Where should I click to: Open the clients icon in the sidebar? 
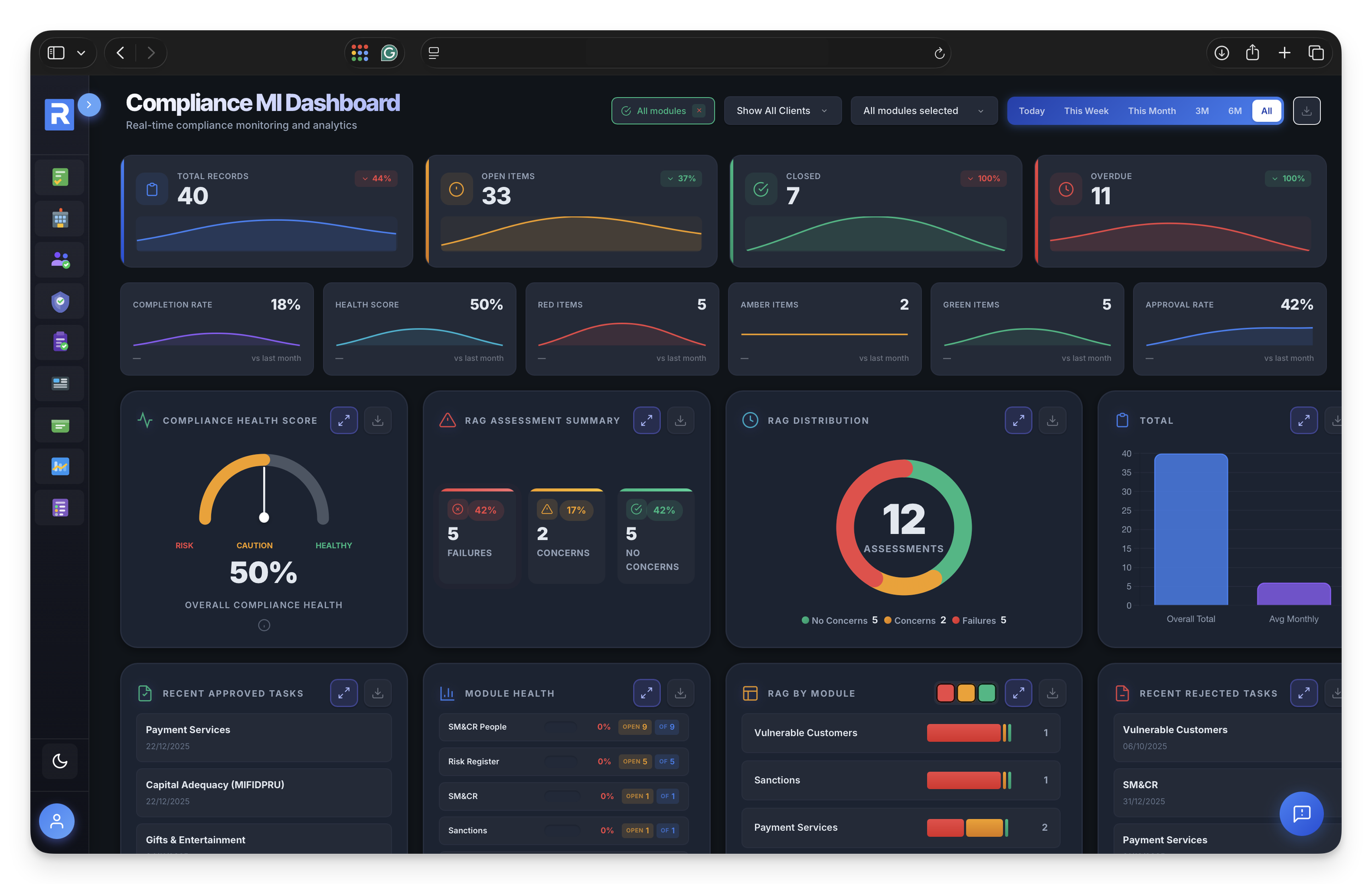59,260
